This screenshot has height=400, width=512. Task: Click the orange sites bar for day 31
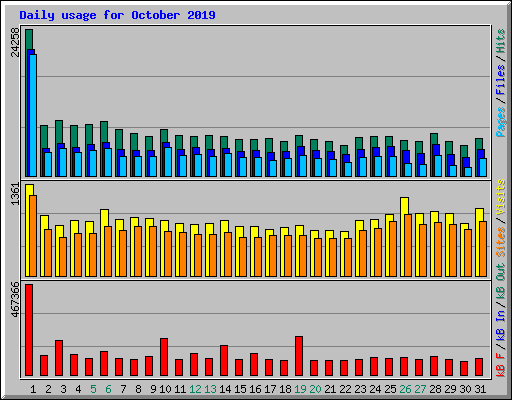483,249
